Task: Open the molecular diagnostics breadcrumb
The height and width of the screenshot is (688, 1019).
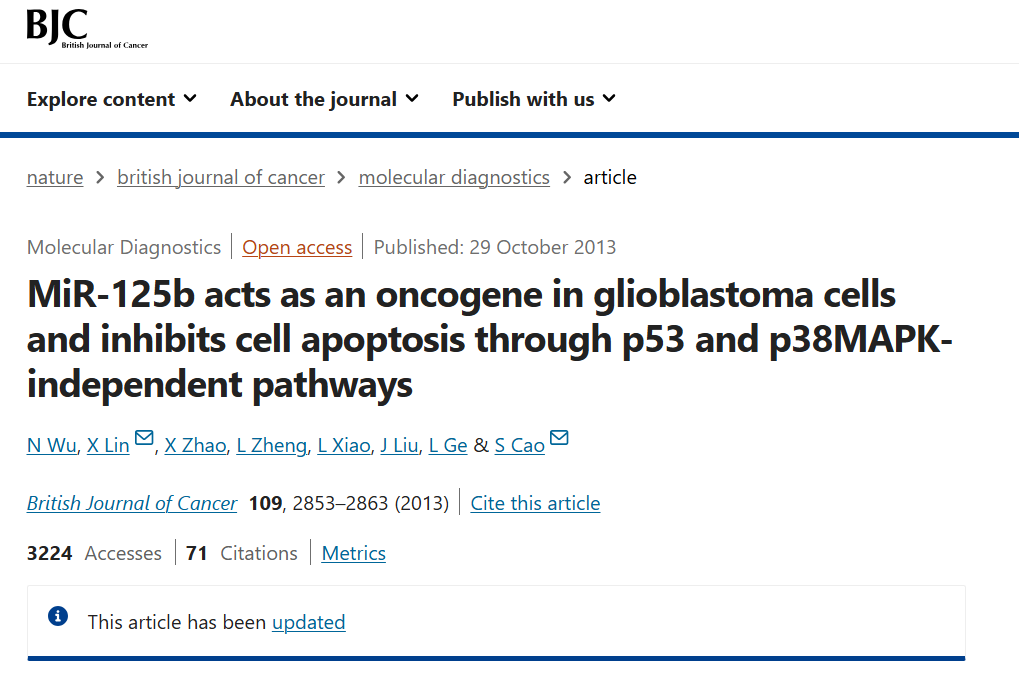Action: [454, 177]
